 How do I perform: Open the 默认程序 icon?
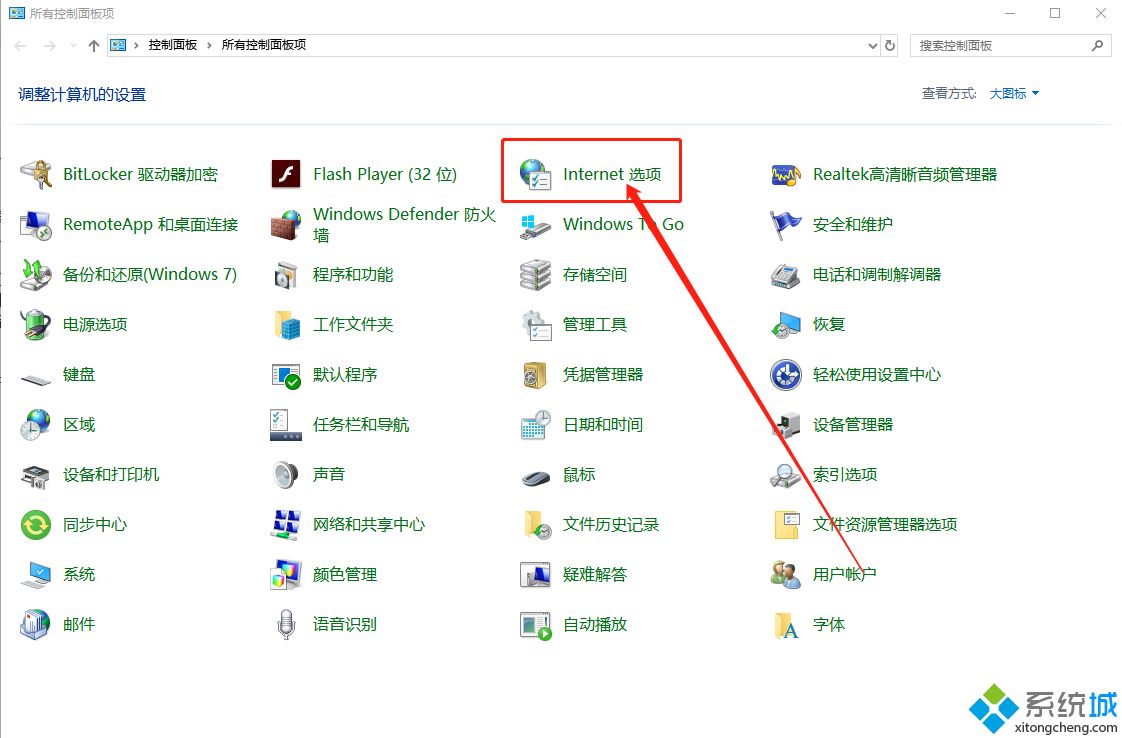click(x=286, y=375)
